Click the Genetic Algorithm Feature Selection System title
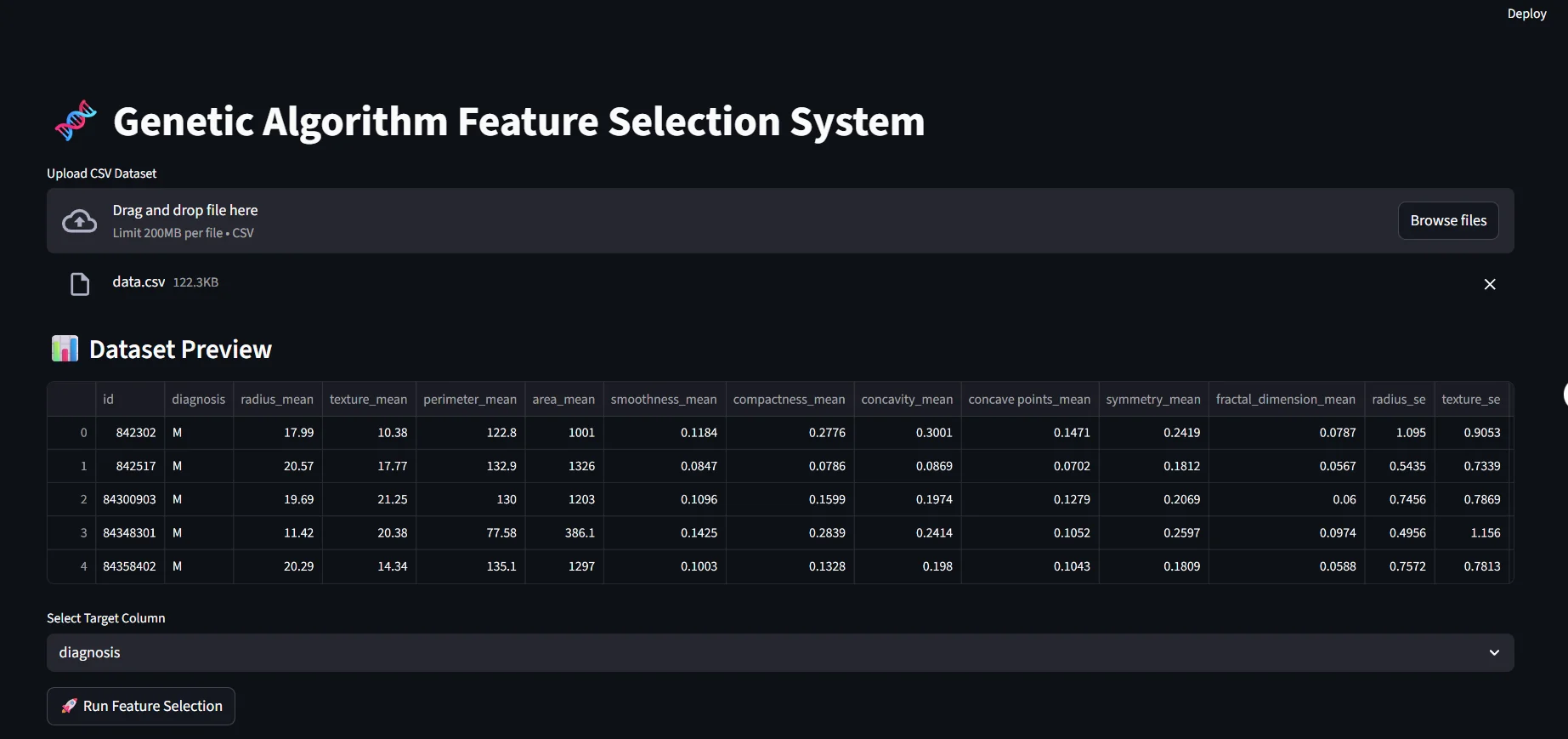This screenshot has height=739, width=1568. [x=518, y=122]
